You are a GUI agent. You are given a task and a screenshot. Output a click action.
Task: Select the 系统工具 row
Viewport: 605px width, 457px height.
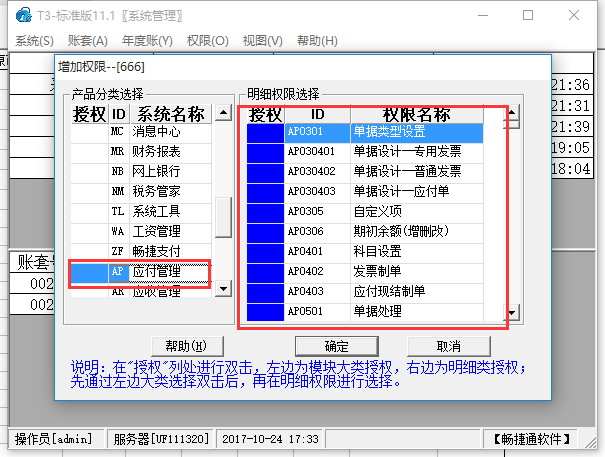141,212
